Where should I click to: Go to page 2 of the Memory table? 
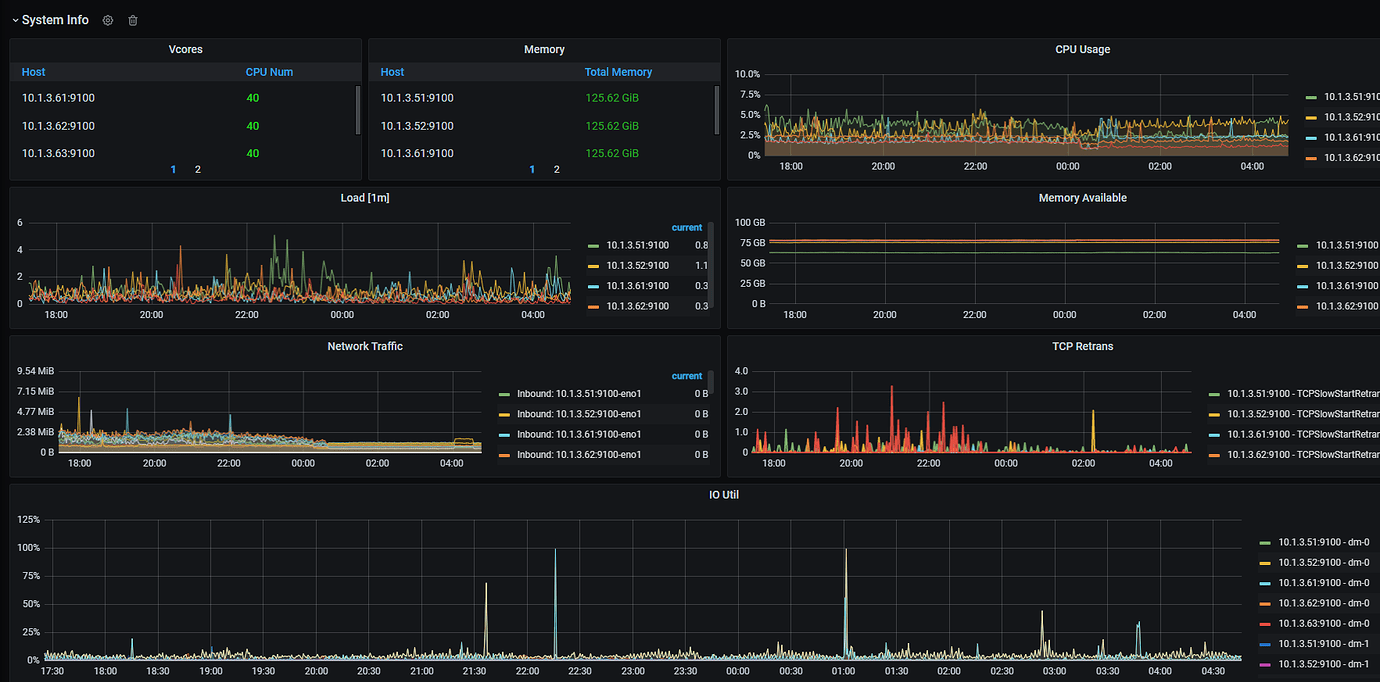(557, 170)
